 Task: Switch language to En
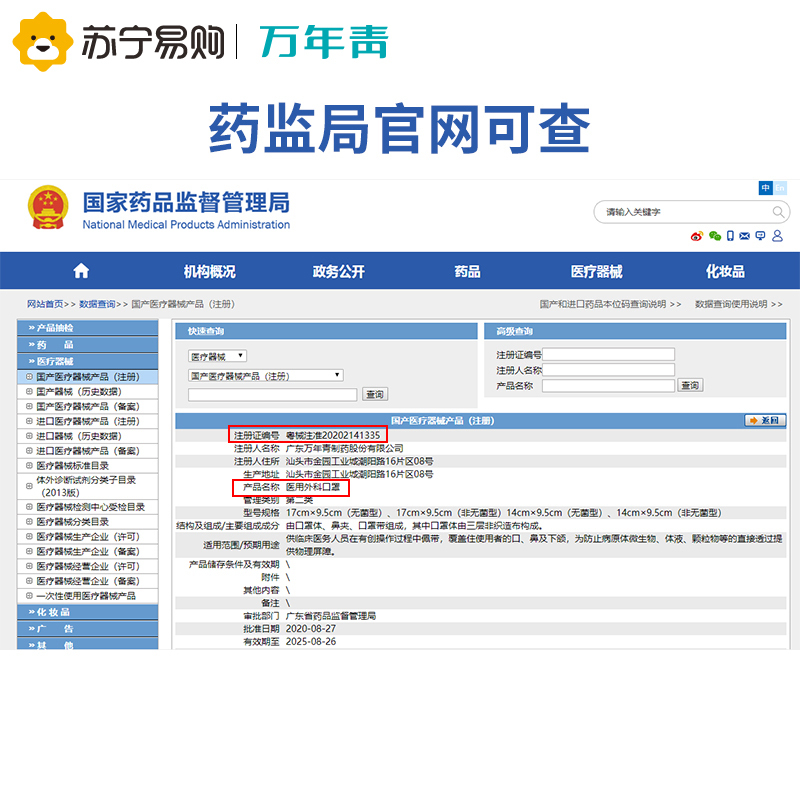pyautogui.click(x=780, y=188)
